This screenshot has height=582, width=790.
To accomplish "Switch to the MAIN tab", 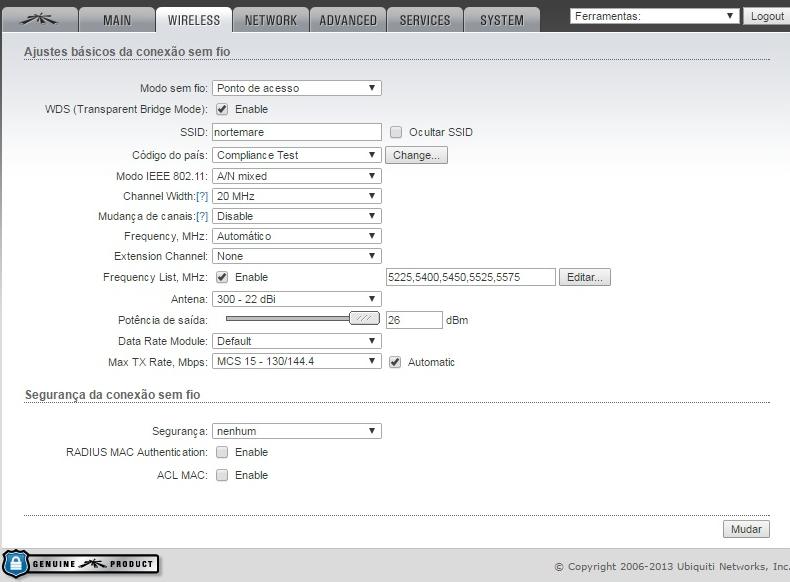I will pyautogui.click(x=117, y=20).
